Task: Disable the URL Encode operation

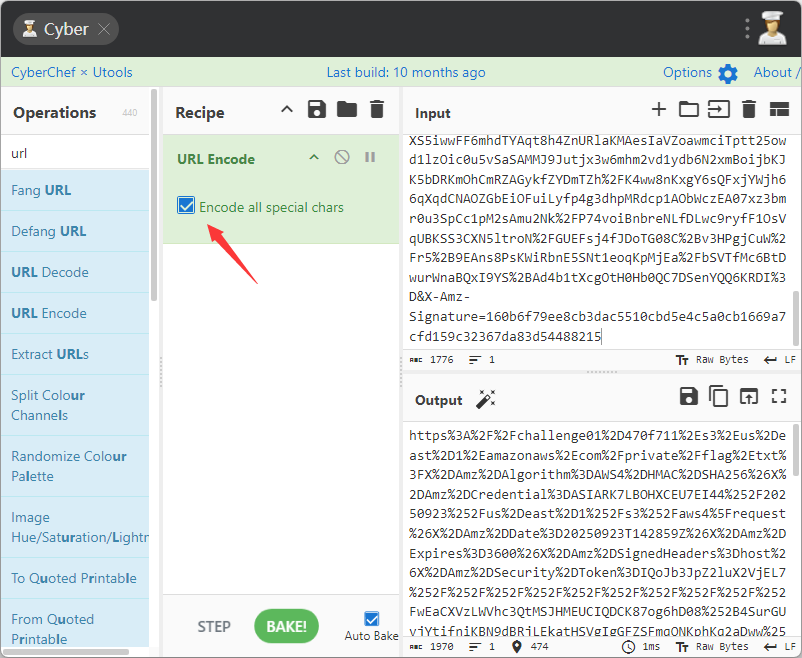Action: coord(342,158)
